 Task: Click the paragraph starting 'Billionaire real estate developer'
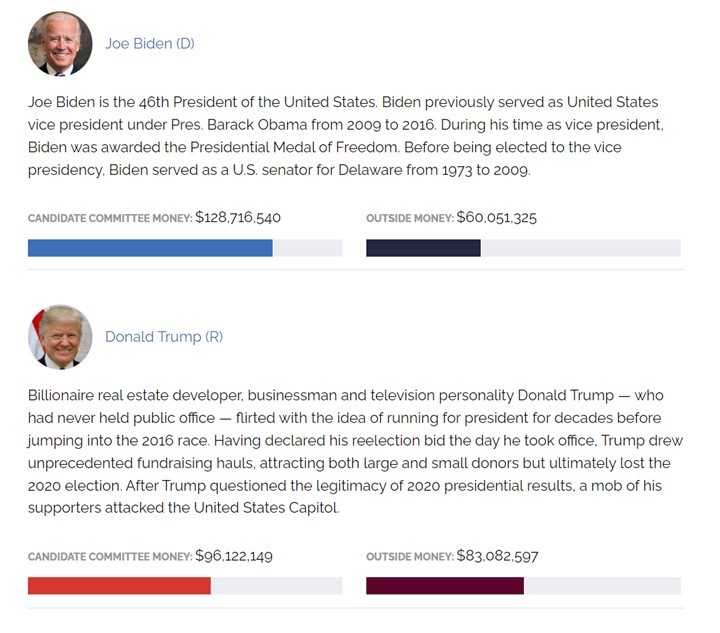point(355,452)
